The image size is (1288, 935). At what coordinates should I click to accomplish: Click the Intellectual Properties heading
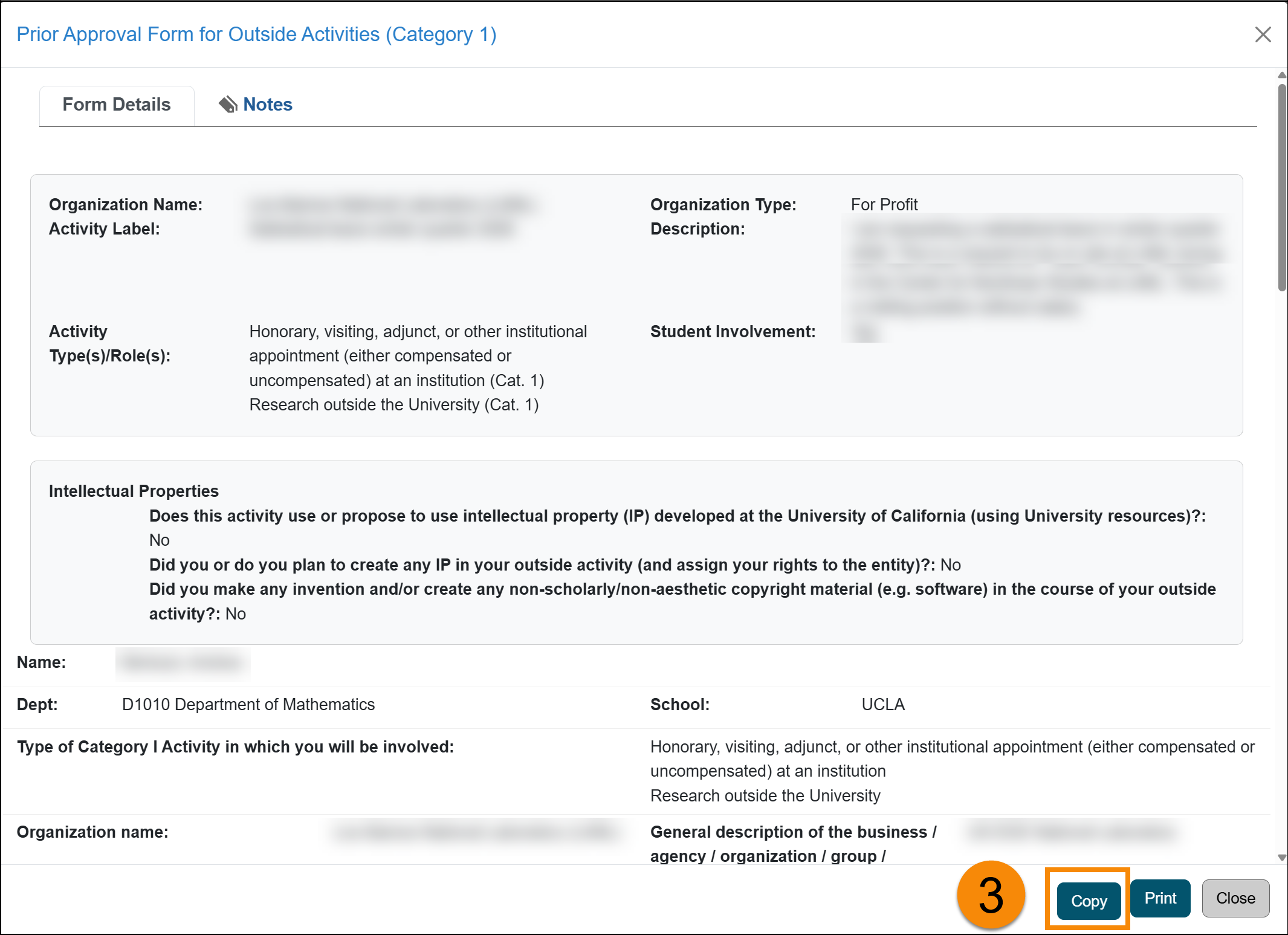(x=134, y=491)
